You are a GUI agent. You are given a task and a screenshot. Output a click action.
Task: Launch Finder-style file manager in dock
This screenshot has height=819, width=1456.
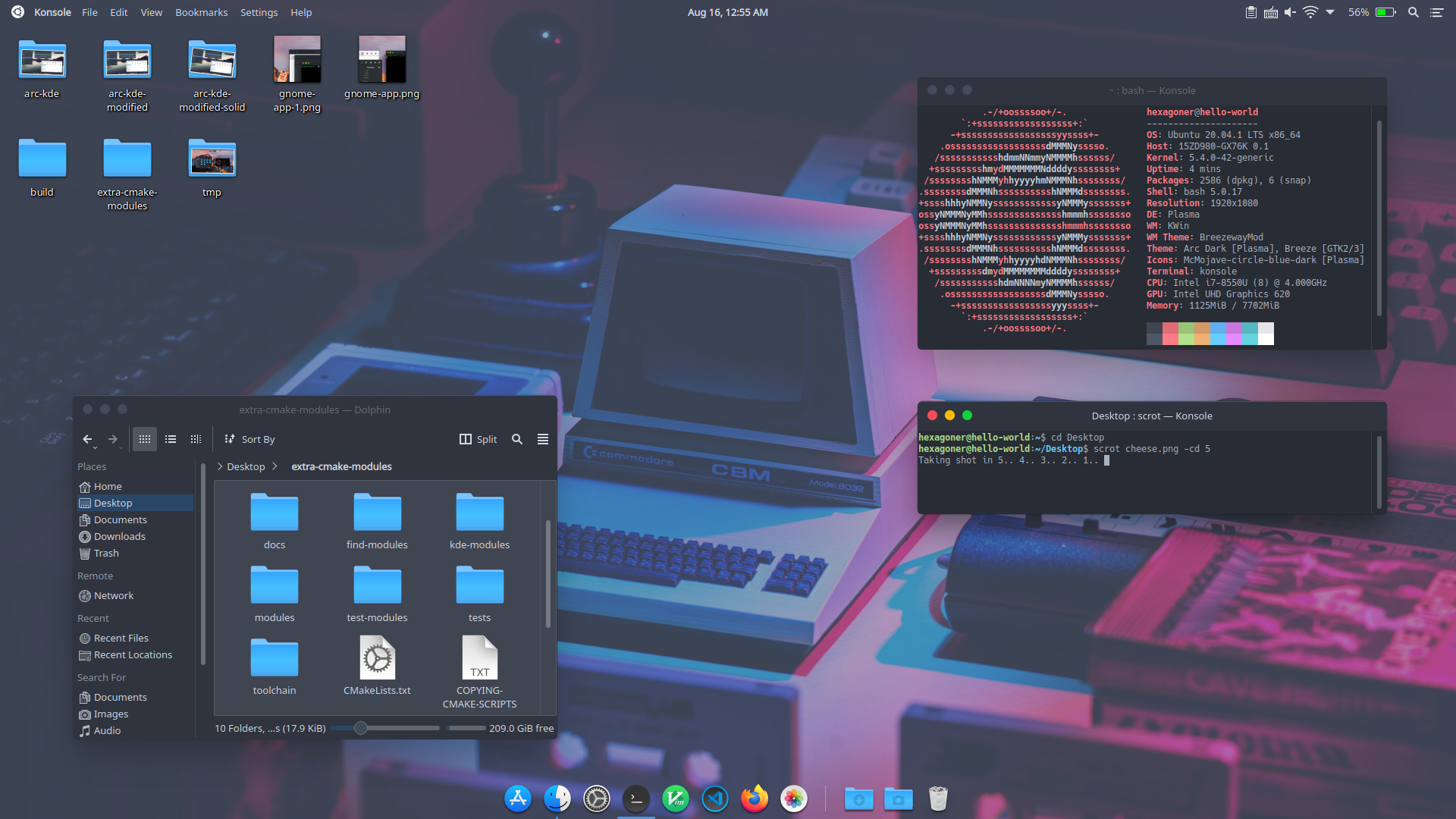click(557, 798)
